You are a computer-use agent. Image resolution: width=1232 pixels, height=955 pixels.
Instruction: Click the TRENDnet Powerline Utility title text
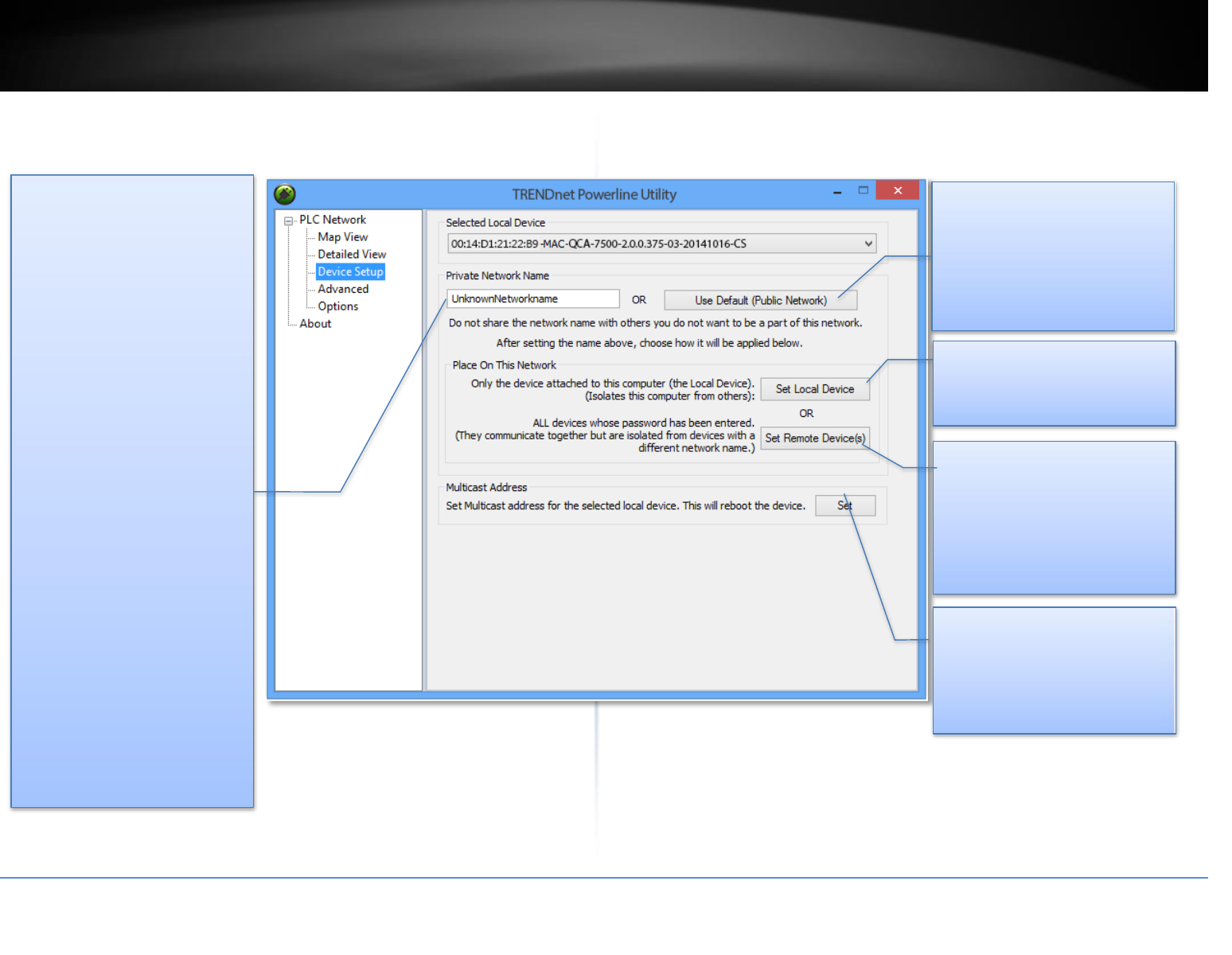coord(594,195)
